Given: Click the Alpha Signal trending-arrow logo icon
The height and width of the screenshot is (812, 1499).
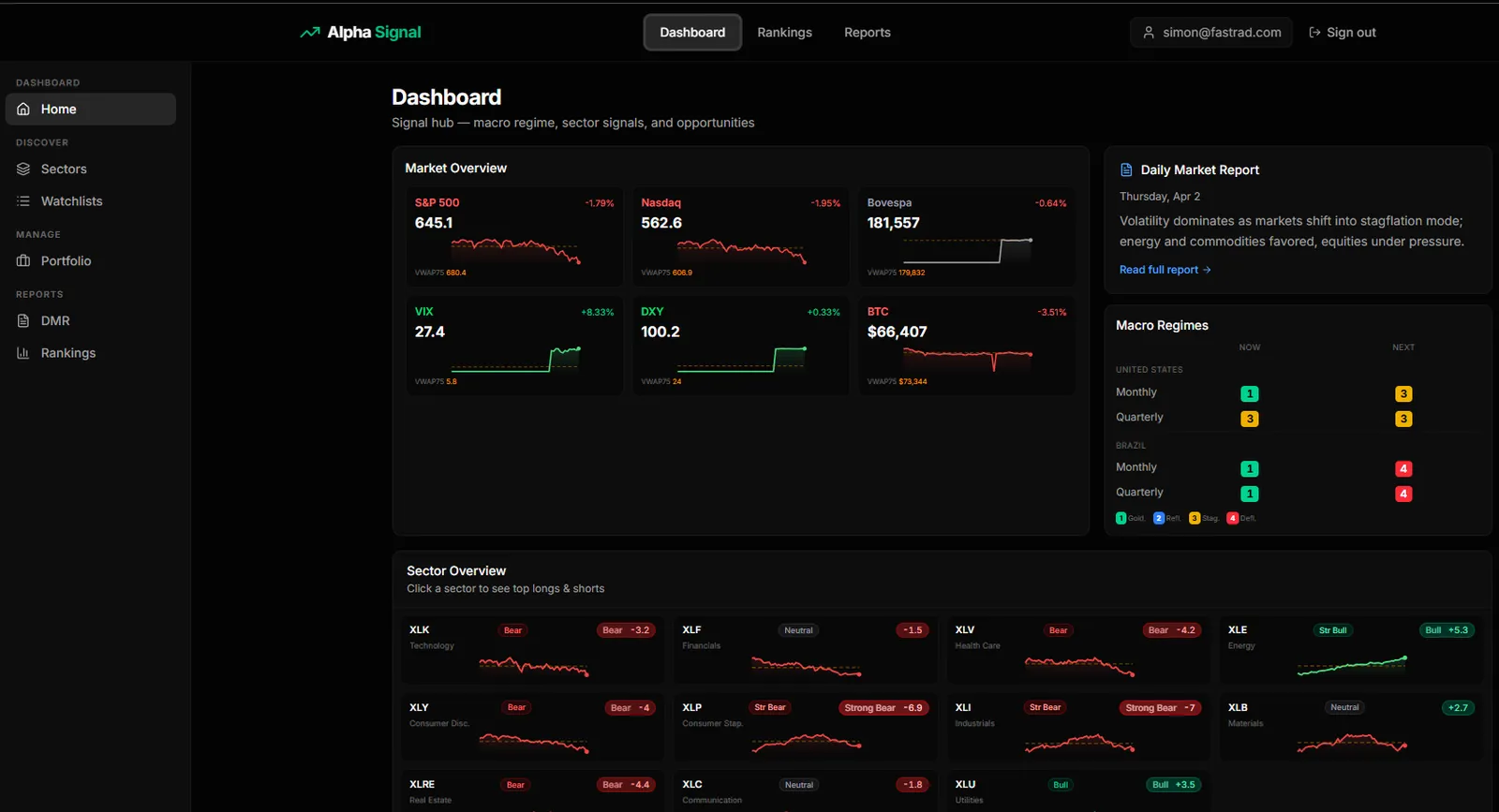Looking at the screenshot, I should pos(310,32).
